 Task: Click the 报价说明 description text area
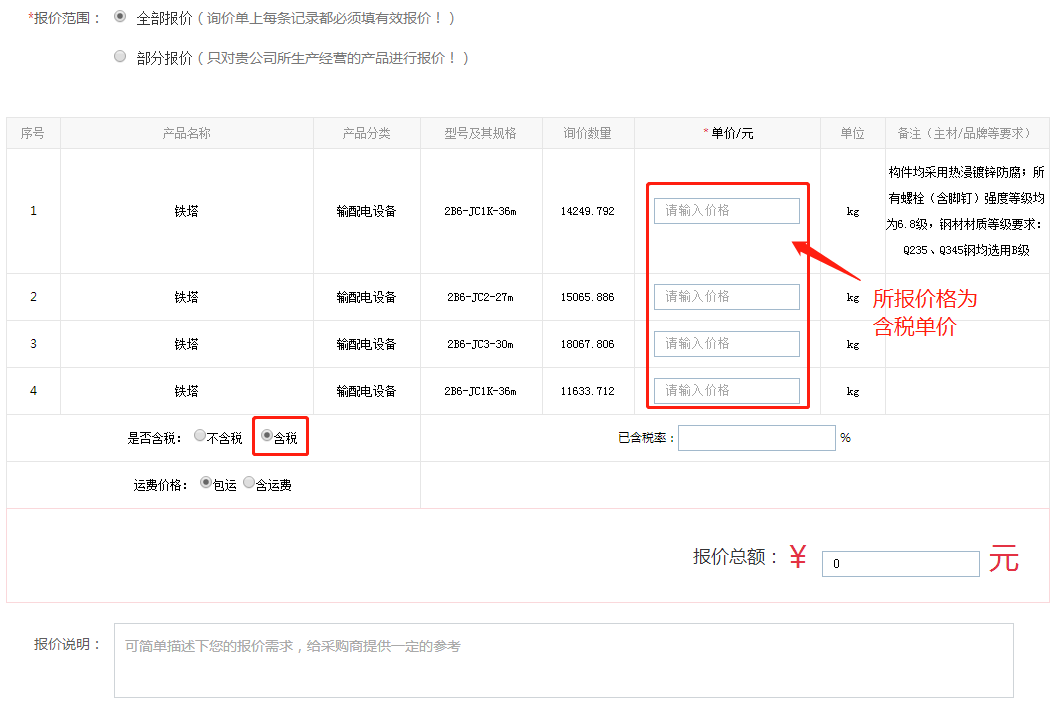click(563, 660)
